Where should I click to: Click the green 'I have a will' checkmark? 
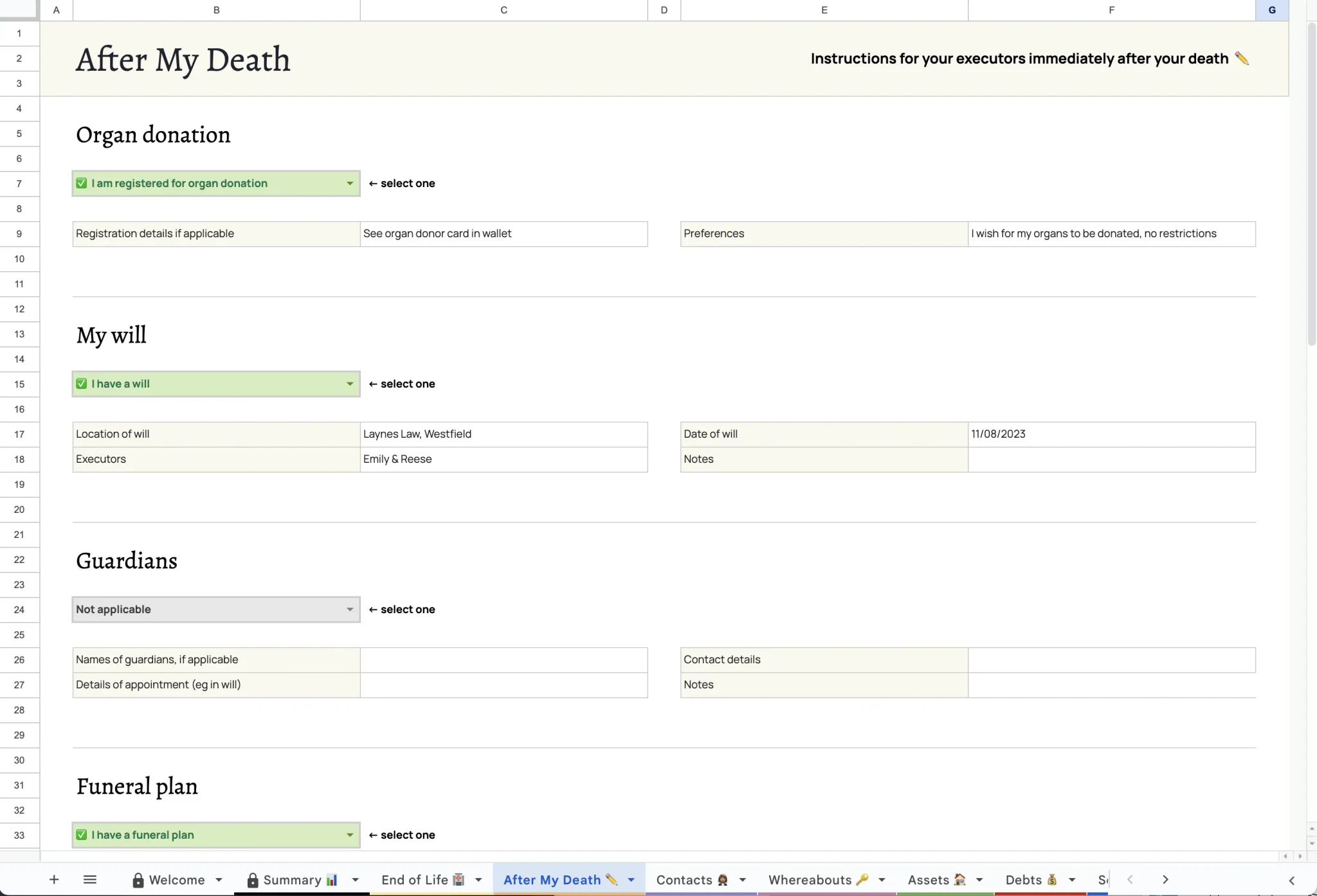point(82,384)
